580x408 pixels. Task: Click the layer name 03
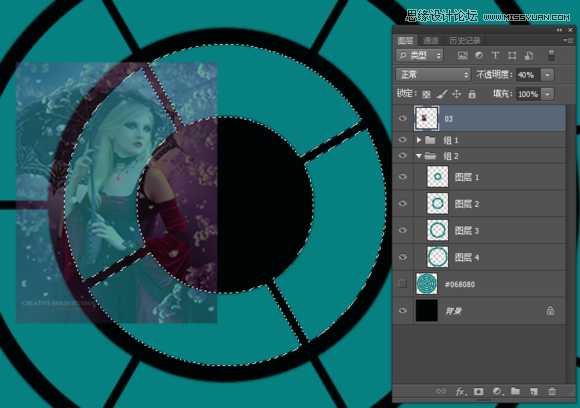point(448,119)
